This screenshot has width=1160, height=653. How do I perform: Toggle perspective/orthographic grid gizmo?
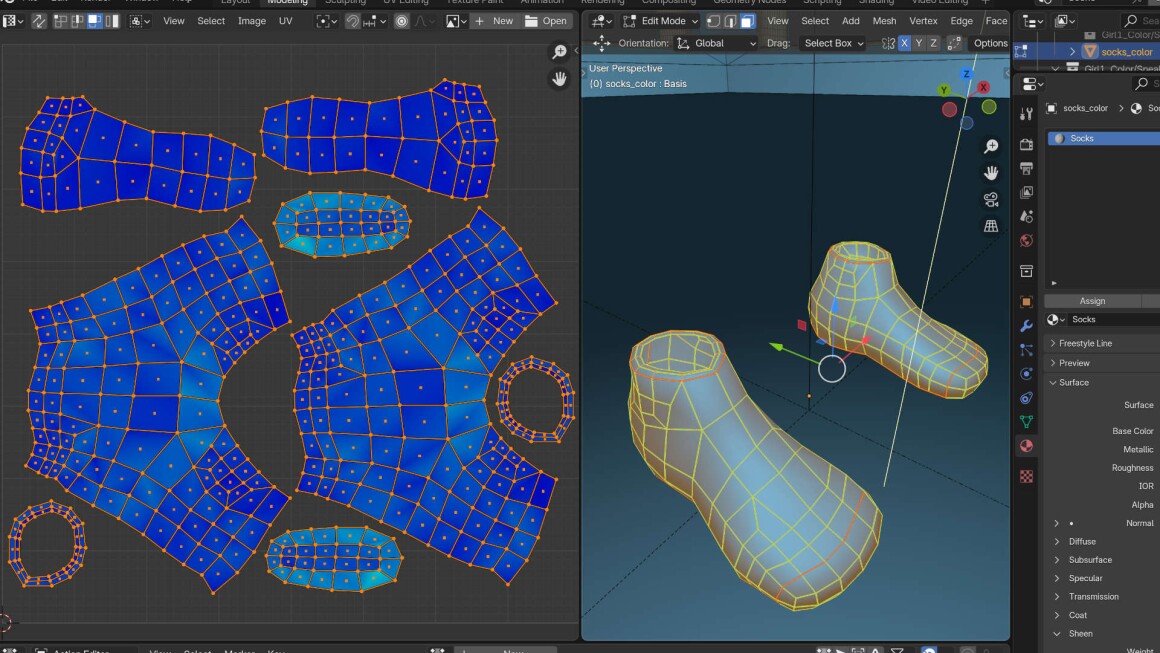point(991,226)
